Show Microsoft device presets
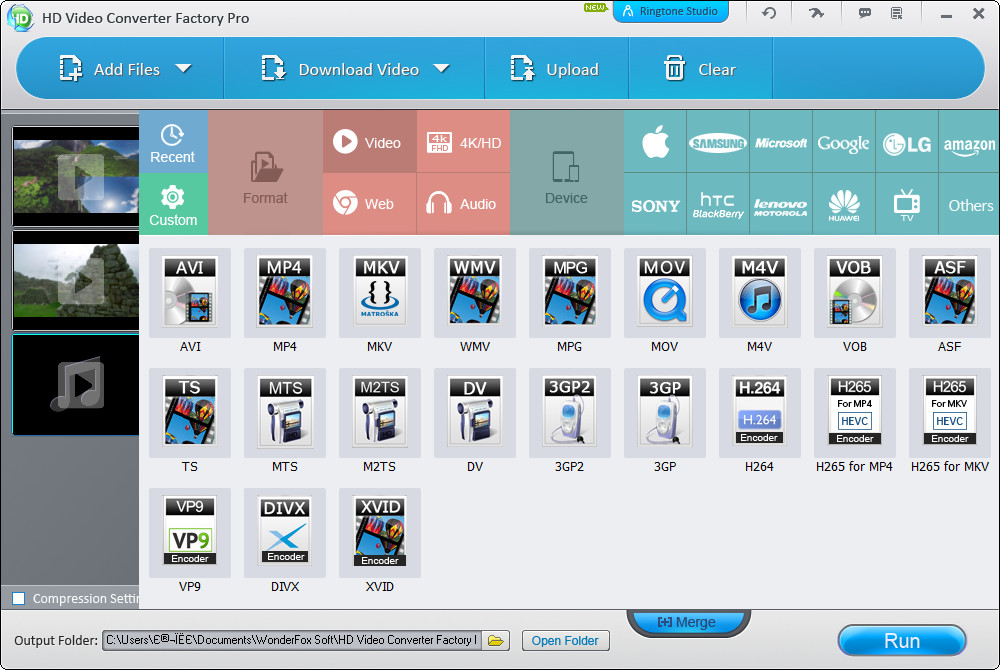This screenshot has height=670, width=1000. [781, 142]
